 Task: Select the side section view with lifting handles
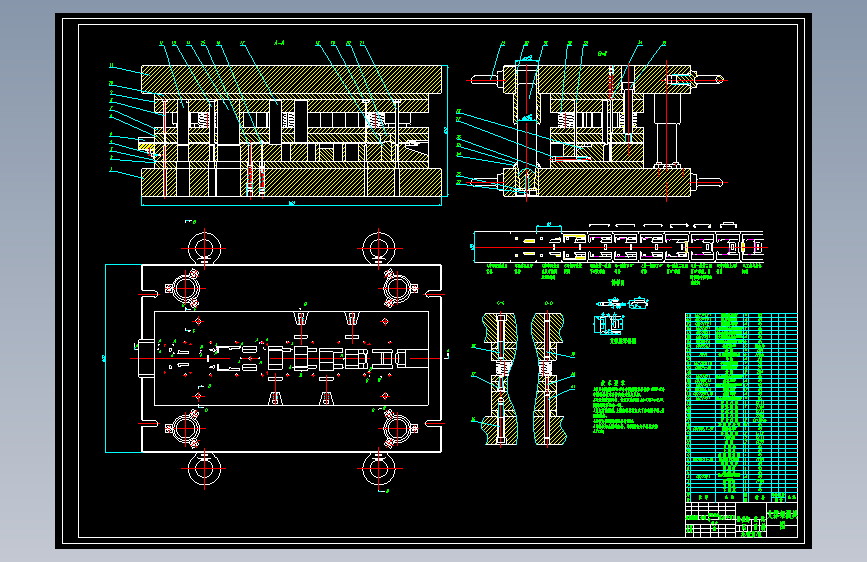pyautogui.click(x=597, y=131)
